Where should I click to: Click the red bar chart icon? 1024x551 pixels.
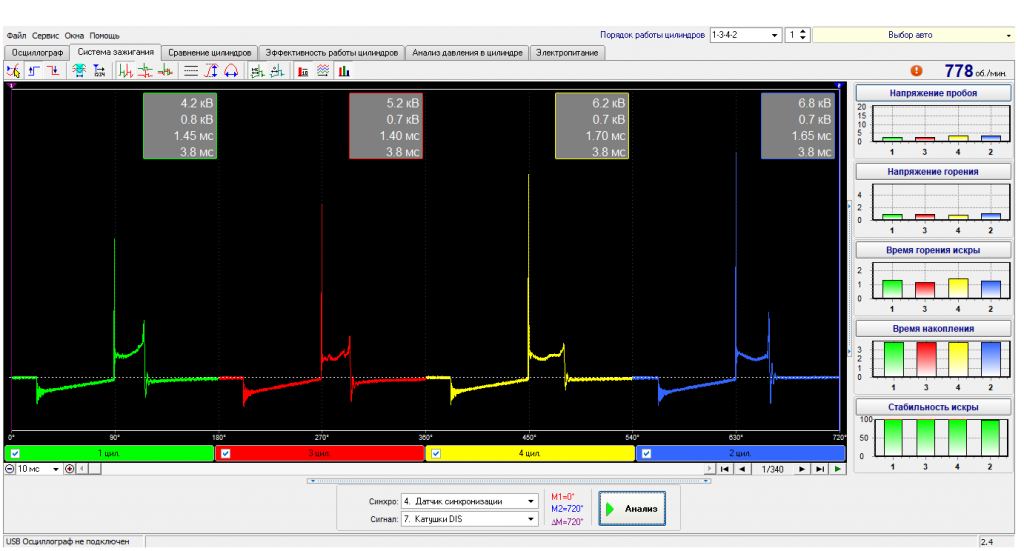point(303,71)
